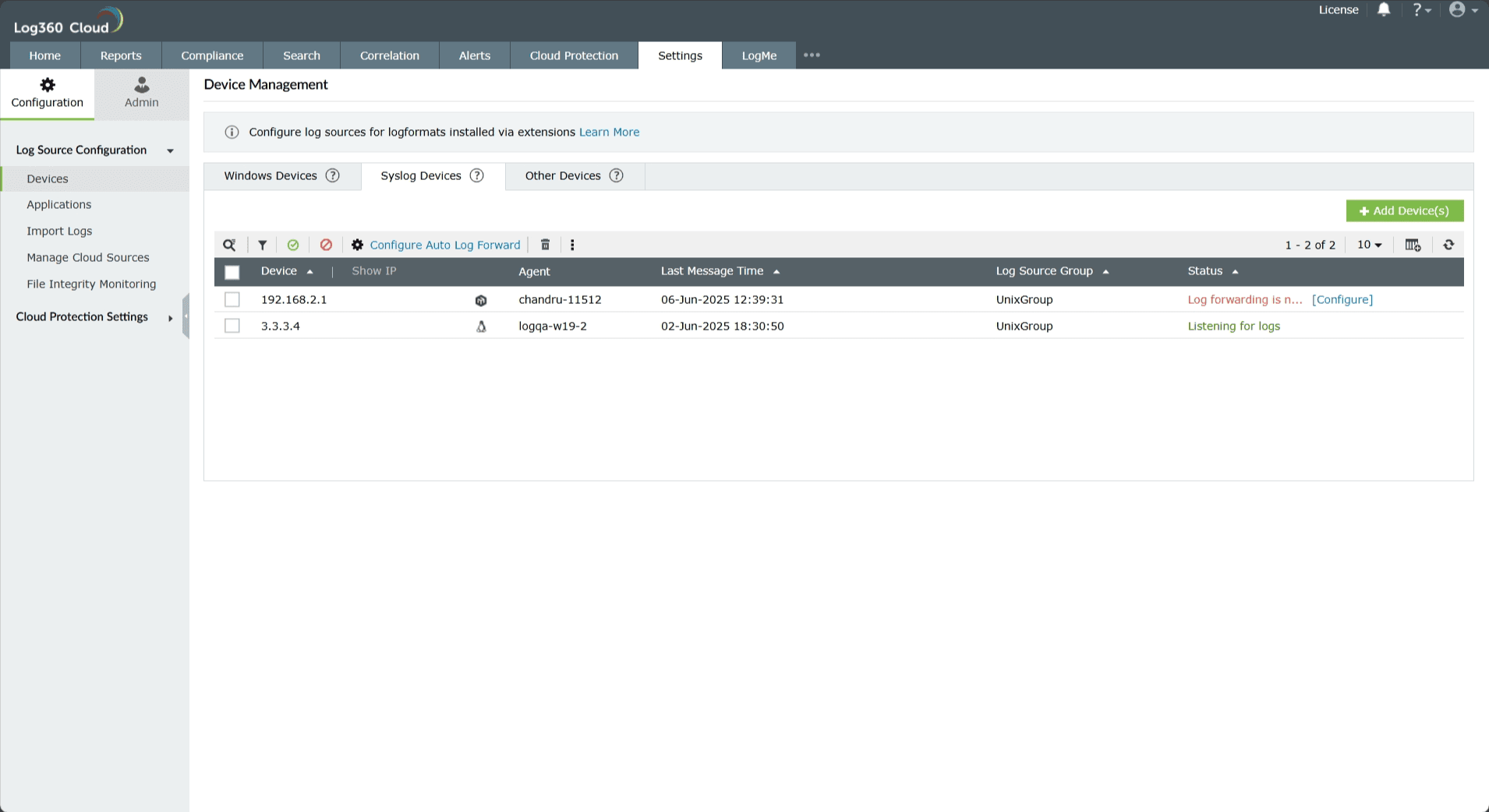Click the Add Device(s) button

1405,211
